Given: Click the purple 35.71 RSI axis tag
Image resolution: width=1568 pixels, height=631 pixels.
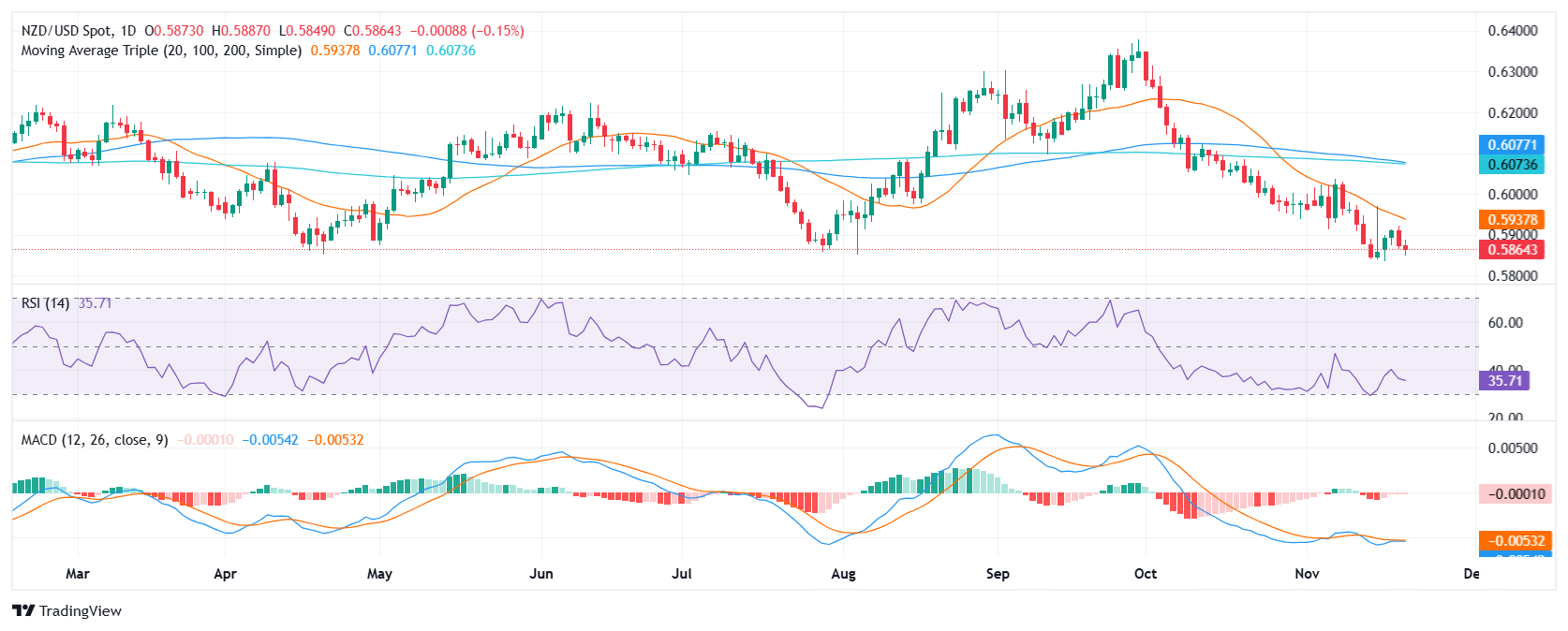Looking at the screenshot, I should (x=1504, y=380).
